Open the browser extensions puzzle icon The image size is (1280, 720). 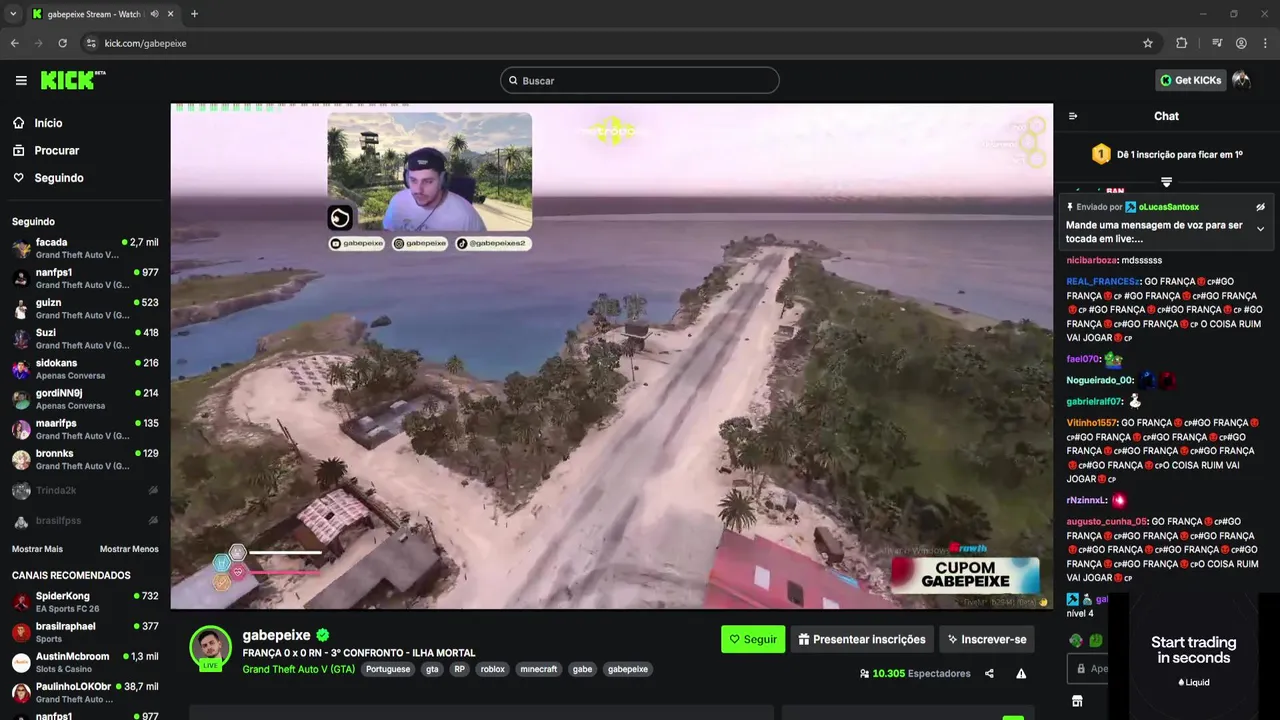point(1182,43)
